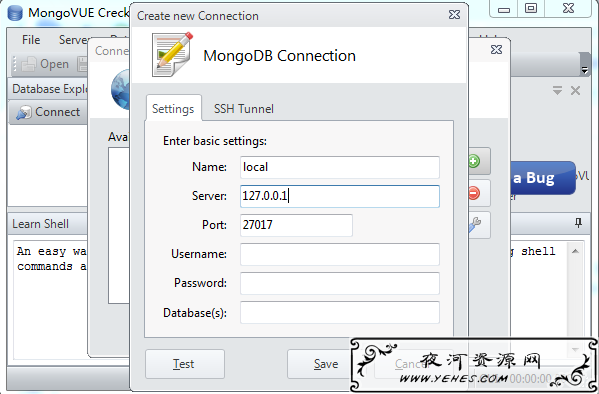599x394 pixels.
Task: Open the File menu
Action: pyautogui.click(x=31, y=40)
